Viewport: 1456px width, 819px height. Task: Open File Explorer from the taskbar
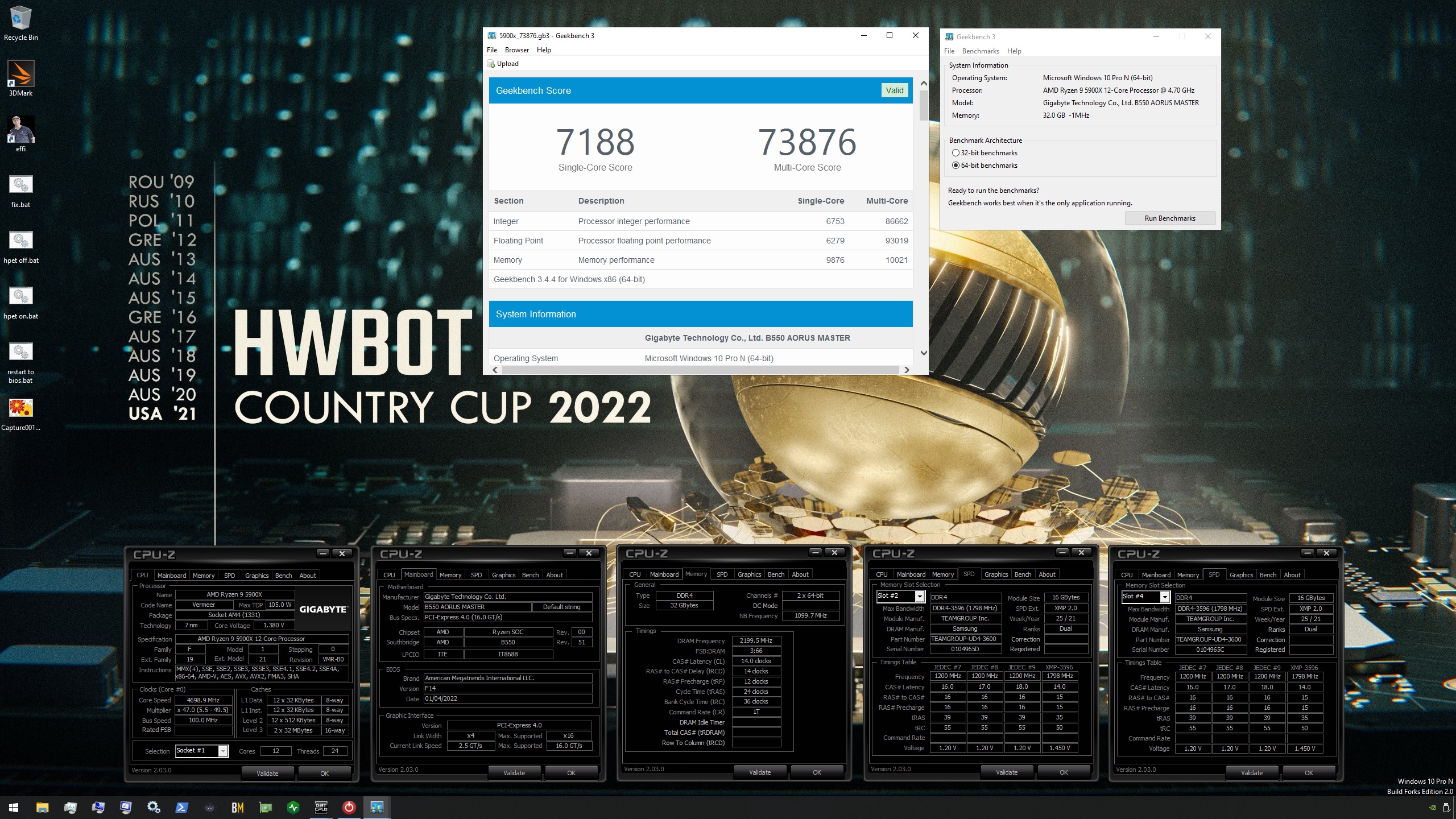tap(42, 807)
